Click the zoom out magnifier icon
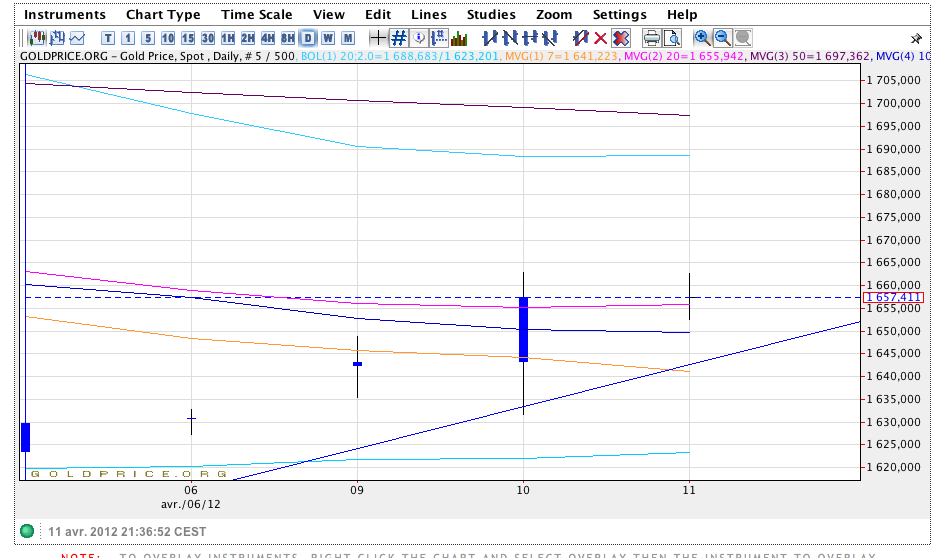The height and width of the screenshot is (558, 944). (x=722, y=38)
